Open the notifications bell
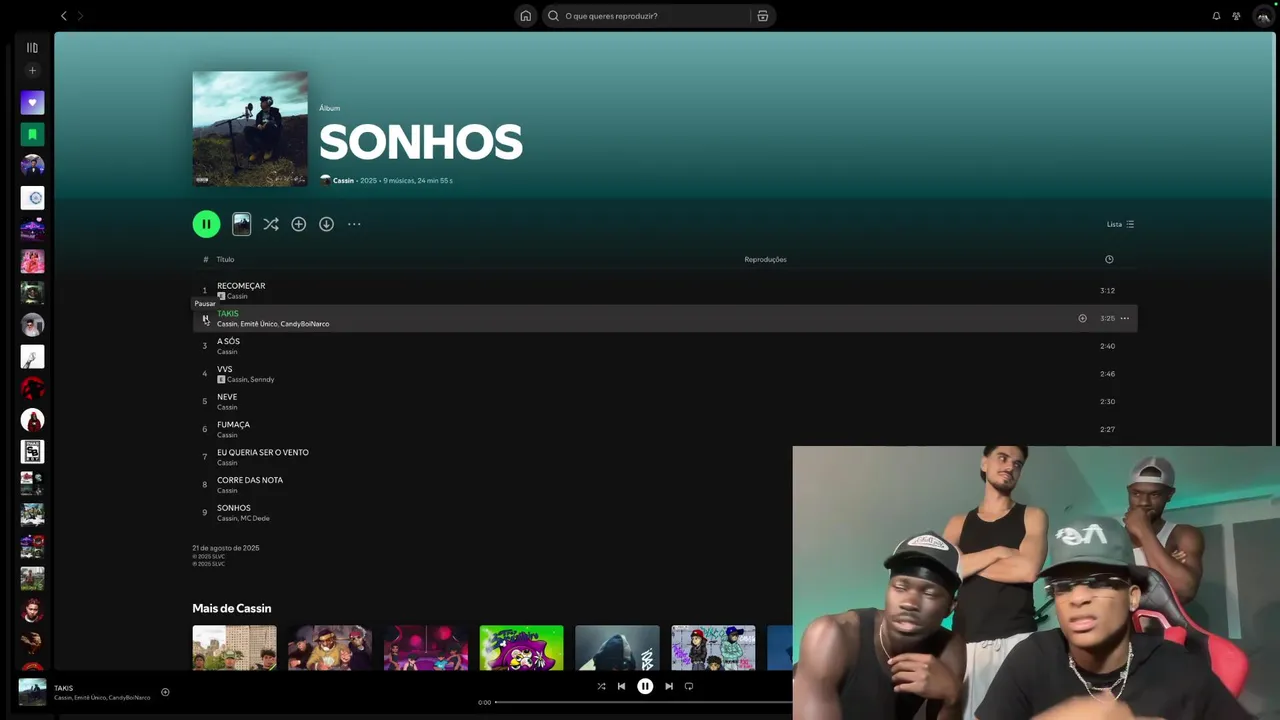Image resolution: width=1280 pixels, height=720 pixels. pos(1216,16)
